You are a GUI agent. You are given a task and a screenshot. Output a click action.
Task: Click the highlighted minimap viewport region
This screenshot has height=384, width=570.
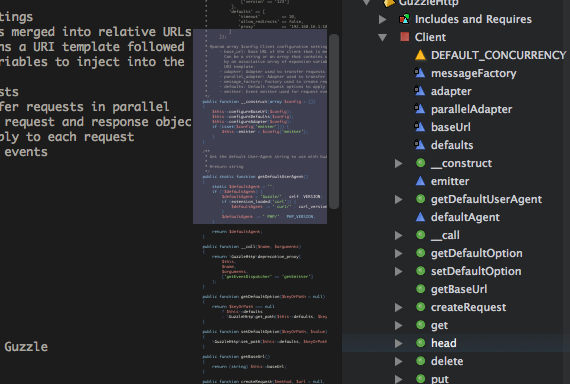[260, 127]
